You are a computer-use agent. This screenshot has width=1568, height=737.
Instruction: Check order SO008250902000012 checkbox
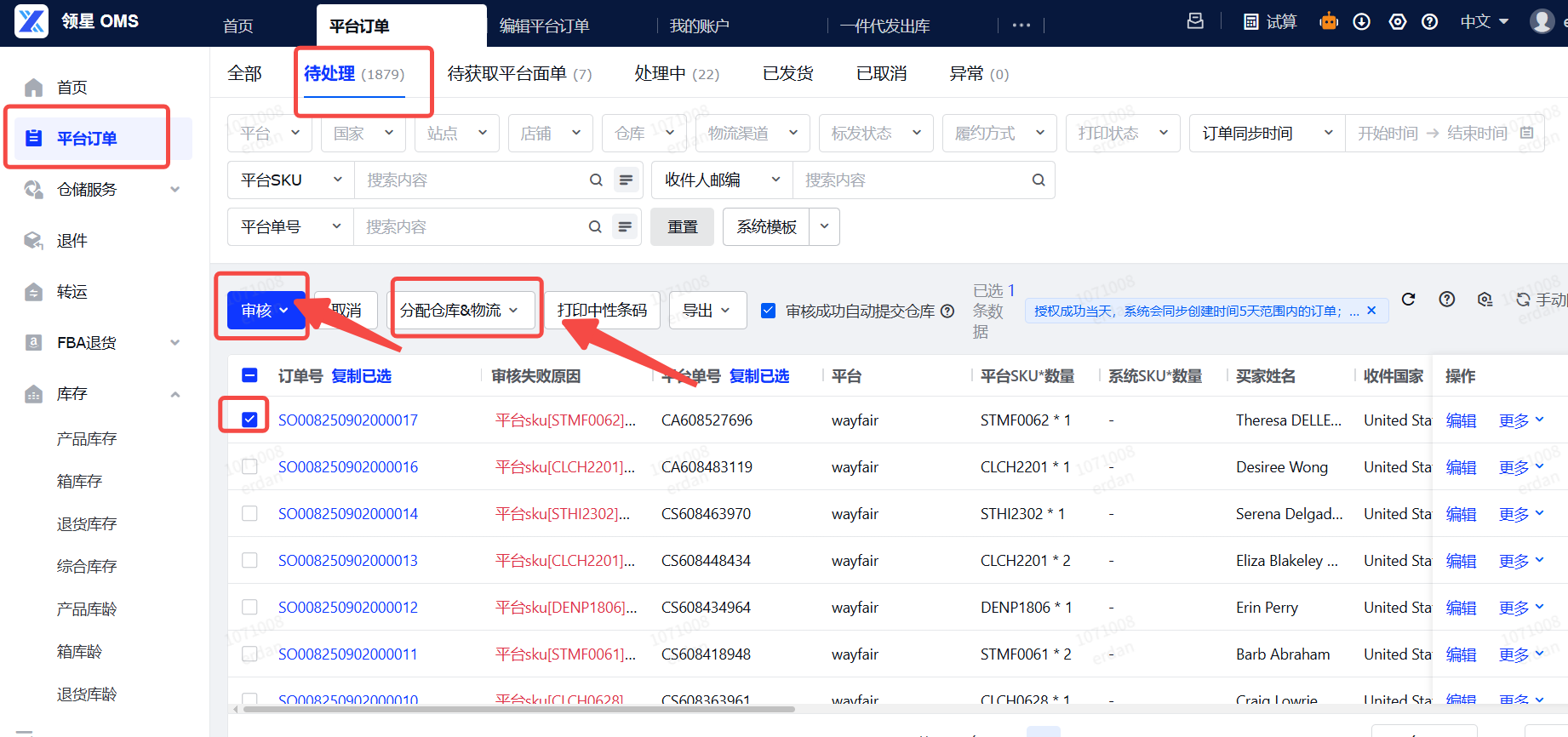point(249,607)
